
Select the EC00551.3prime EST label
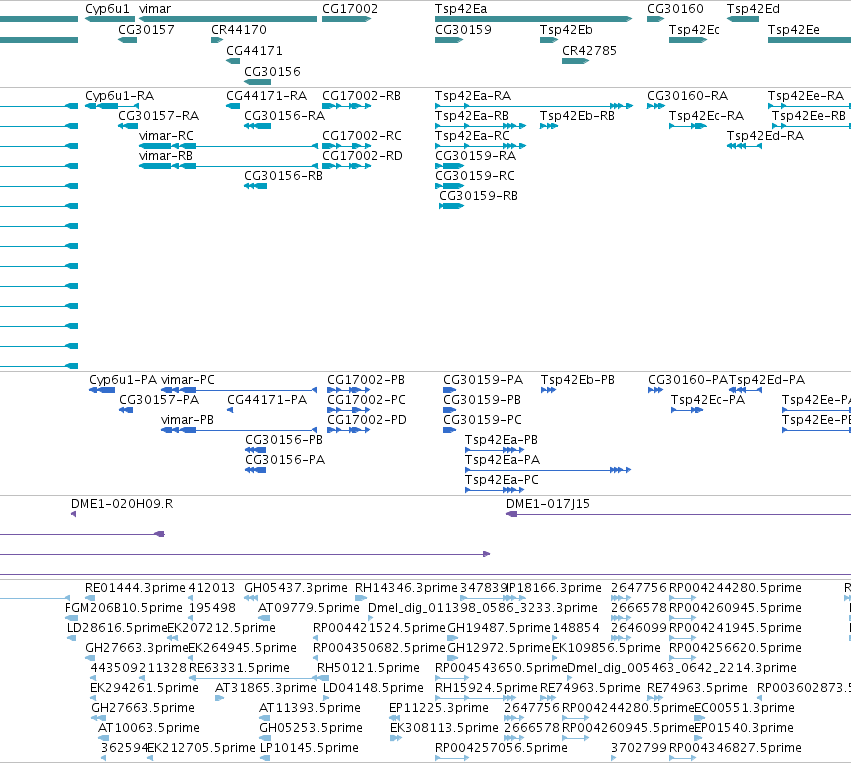pos(744,708)
